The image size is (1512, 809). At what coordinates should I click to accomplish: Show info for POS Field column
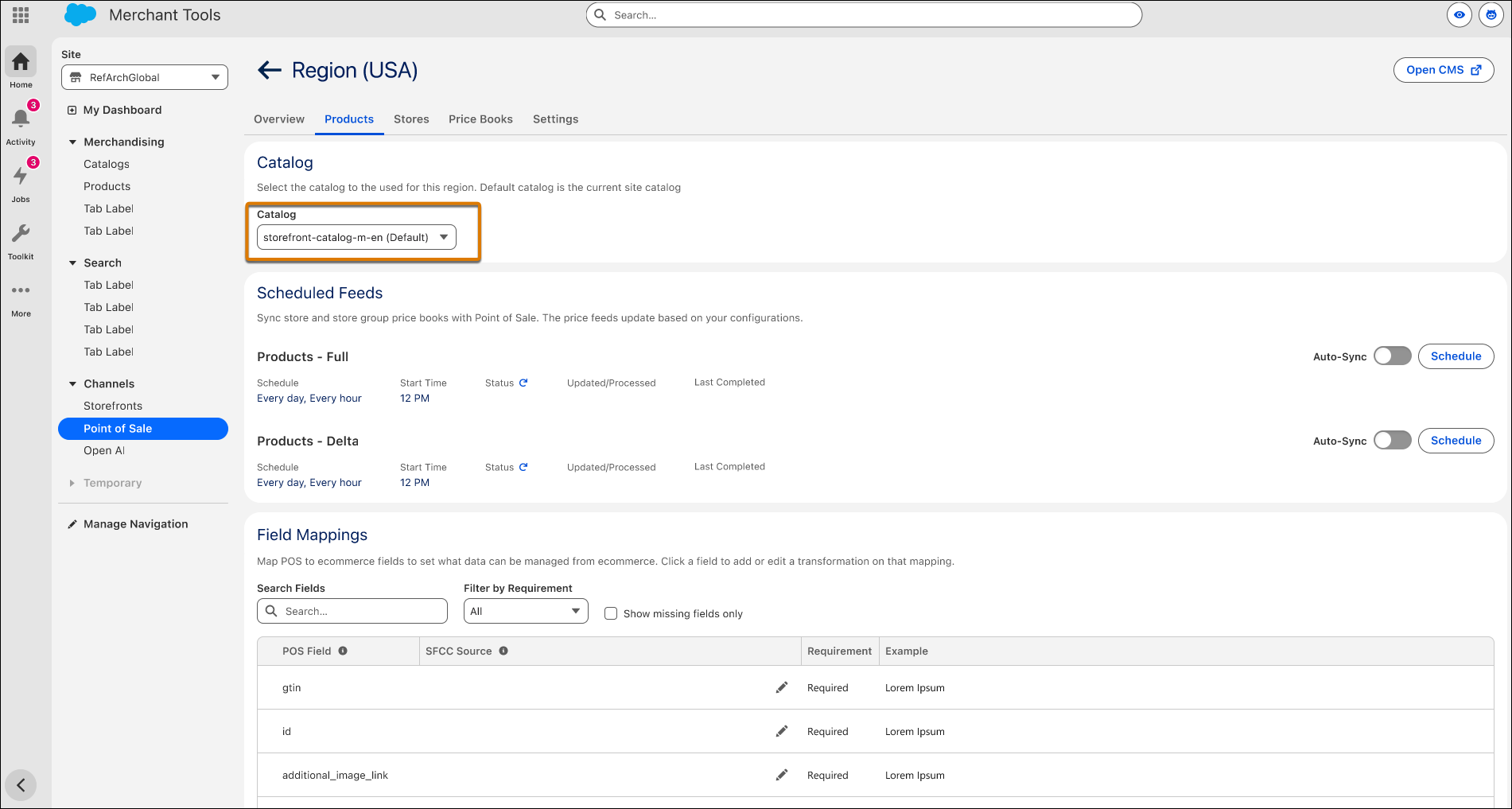[x=343, y=651]
